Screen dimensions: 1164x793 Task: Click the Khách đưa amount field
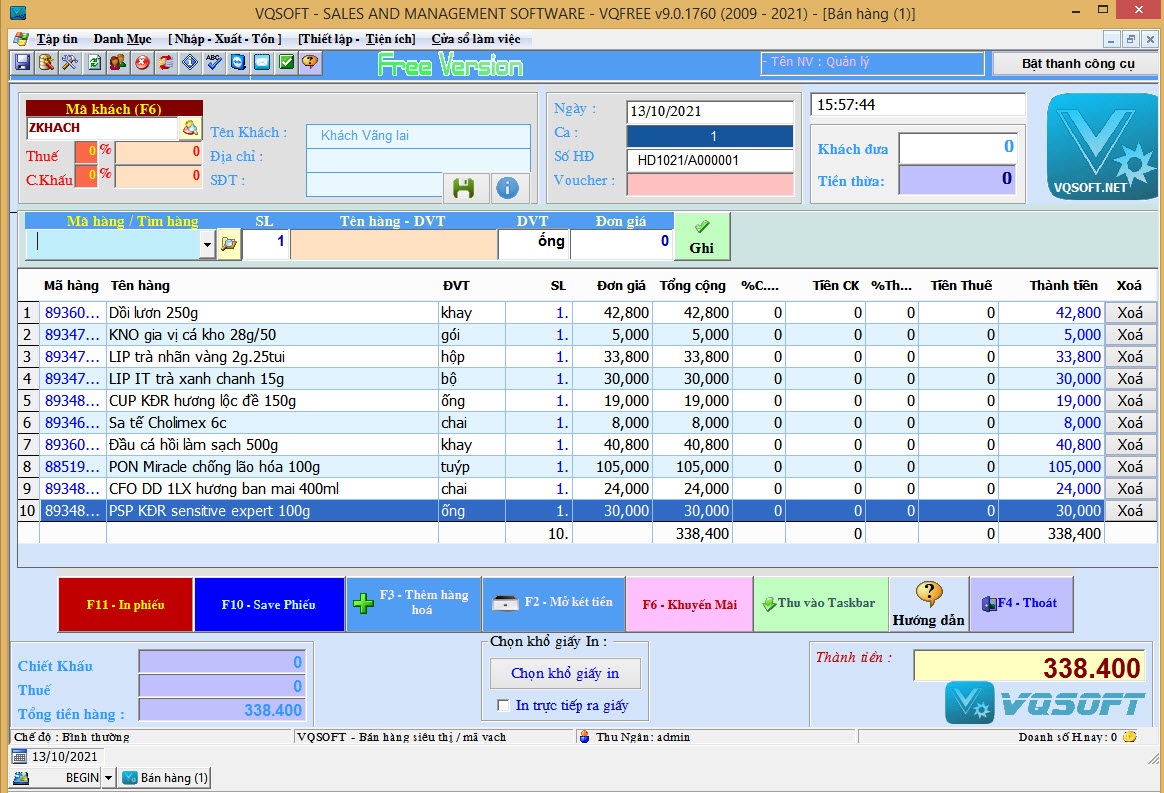click(x=958, y=147)
